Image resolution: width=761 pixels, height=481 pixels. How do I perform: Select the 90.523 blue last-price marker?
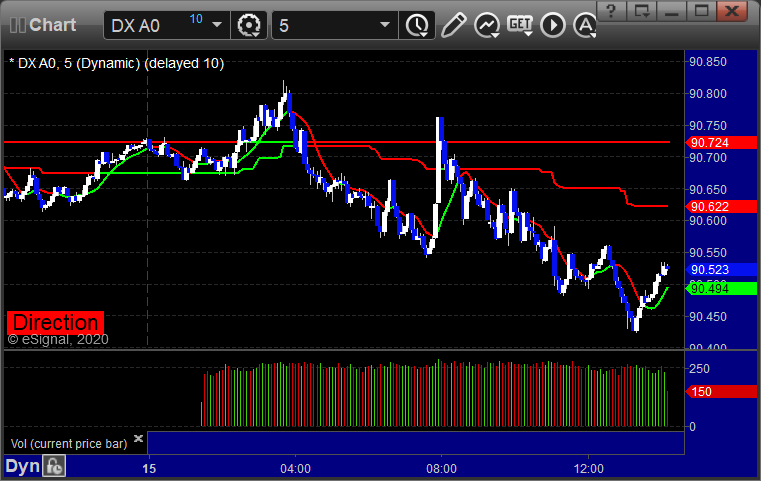point(722,269)
